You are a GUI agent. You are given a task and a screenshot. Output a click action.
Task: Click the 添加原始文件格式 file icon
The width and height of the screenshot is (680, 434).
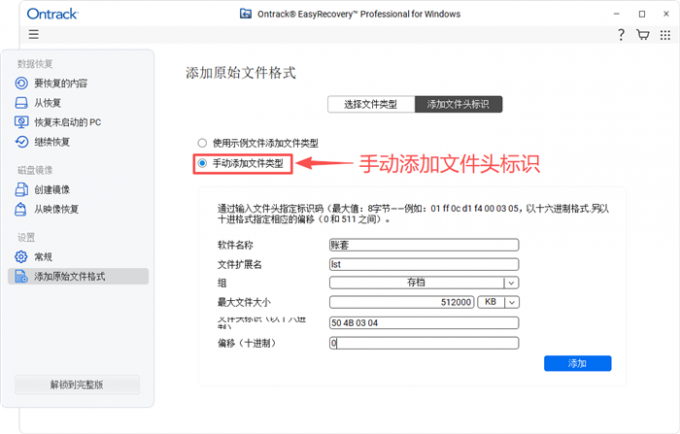[x=21, y=276]
